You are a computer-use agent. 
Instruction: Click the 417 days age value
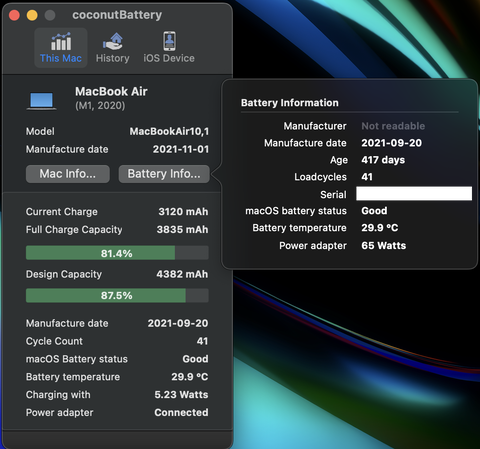point(383,160)
